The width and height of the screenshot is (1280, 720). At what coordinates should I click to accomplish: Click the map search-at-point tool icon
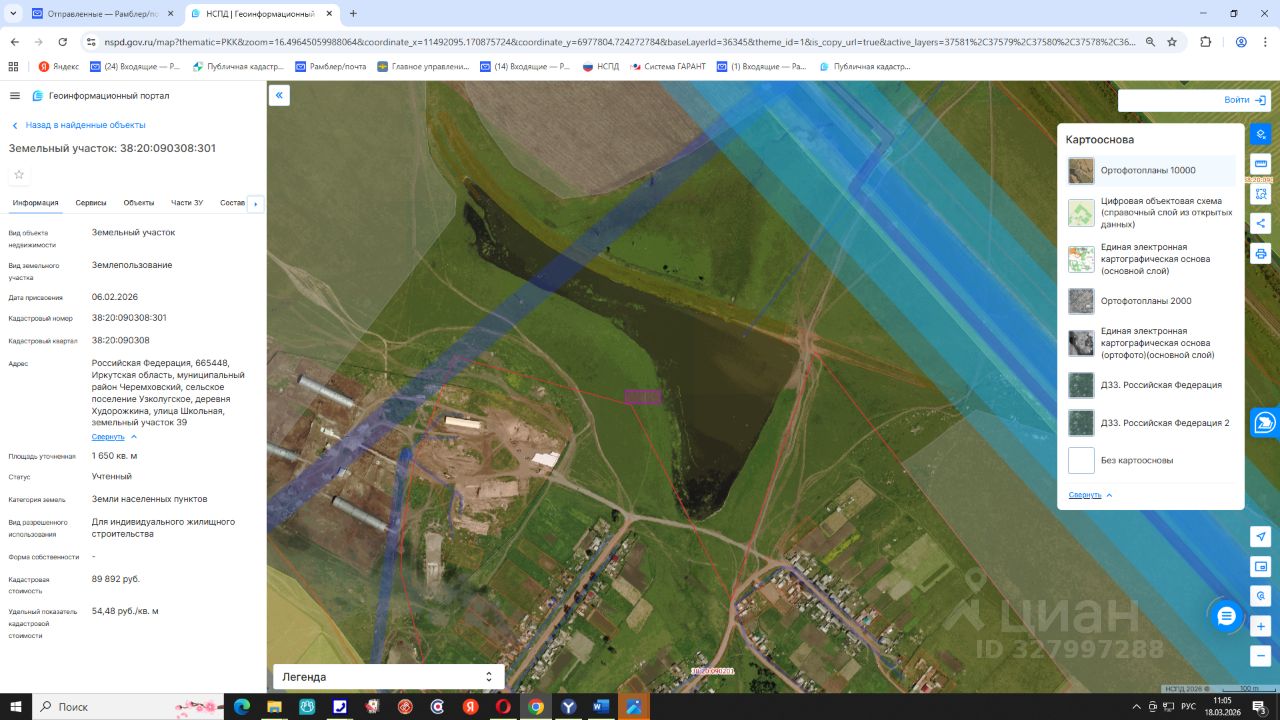[x=1261, y=597]
